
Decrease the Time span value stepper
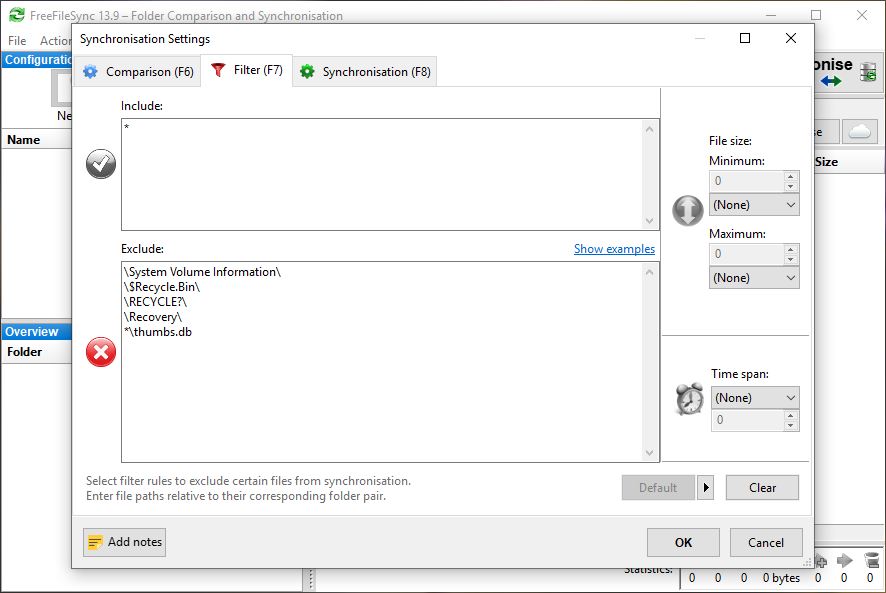point(791,425)
